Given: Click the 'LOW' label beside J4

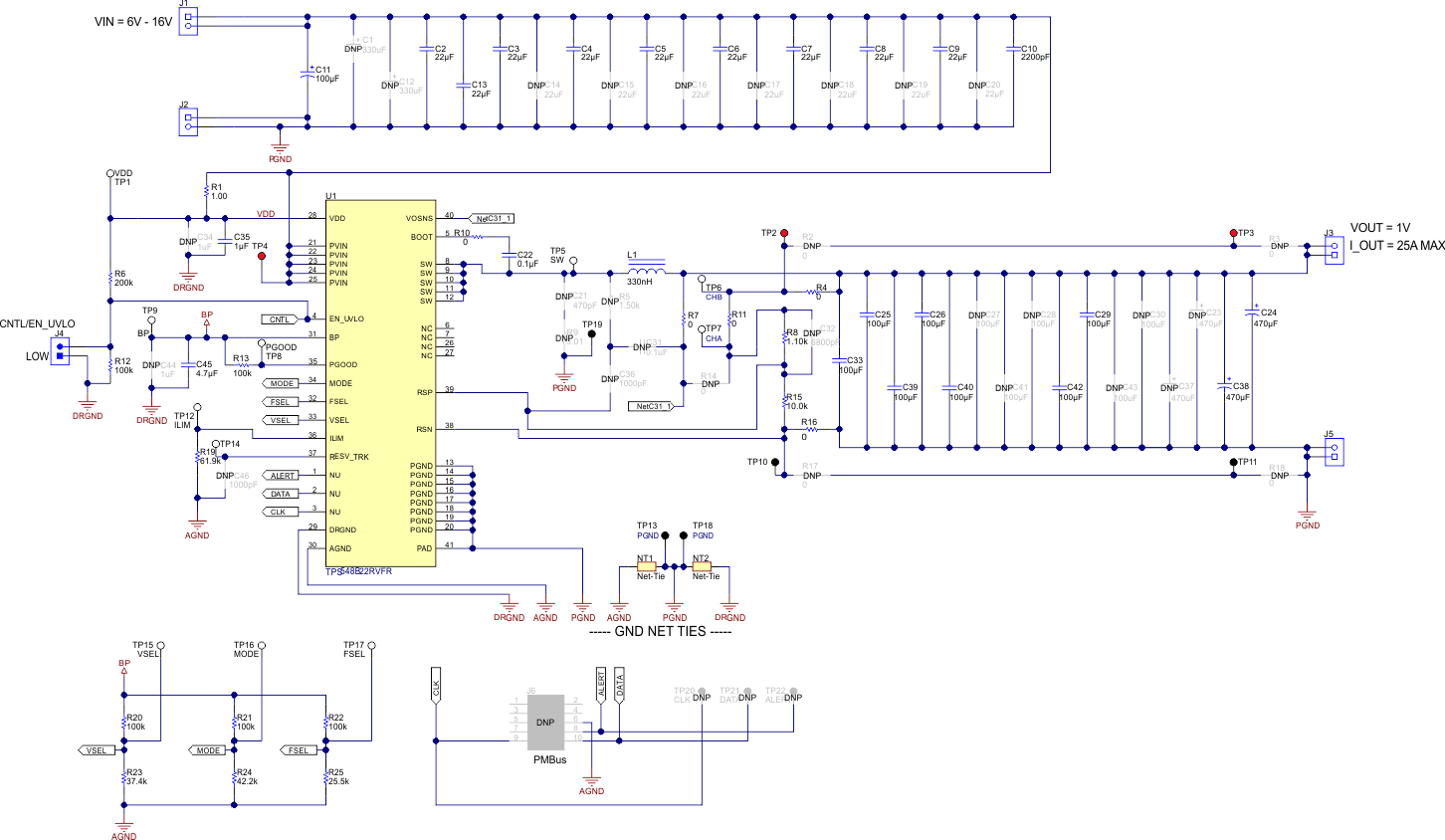Looking at the screenshot, I should tap(37, 356).
